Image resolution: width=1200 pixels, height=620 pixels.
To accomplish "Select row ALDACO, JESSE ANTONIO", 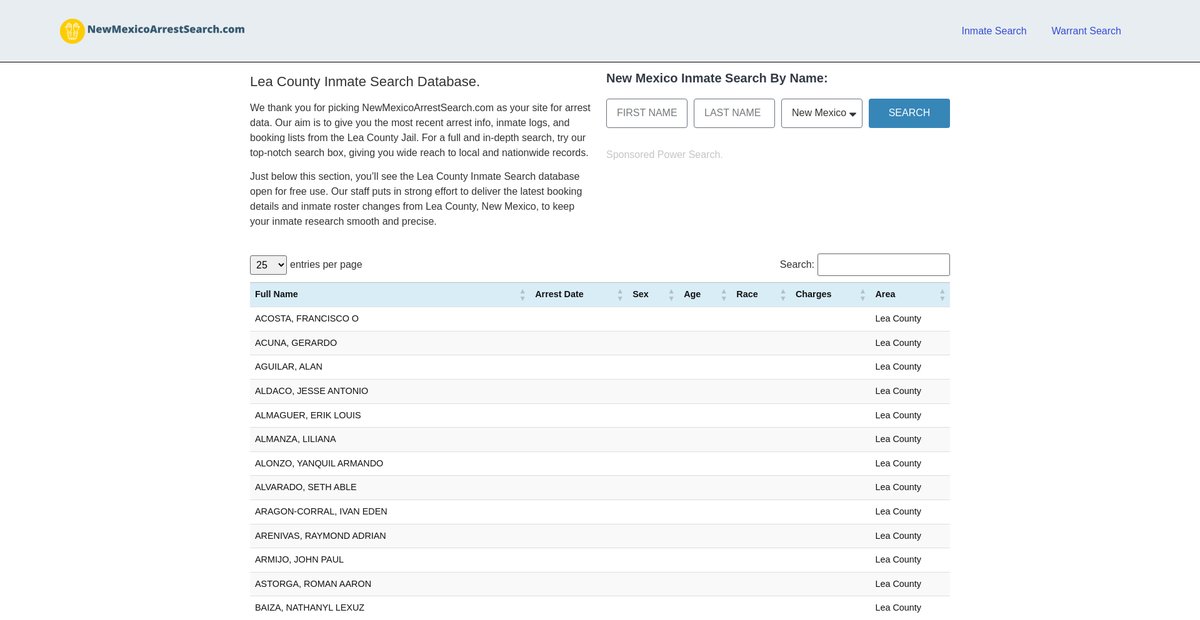I will click(x=600, y=391).
